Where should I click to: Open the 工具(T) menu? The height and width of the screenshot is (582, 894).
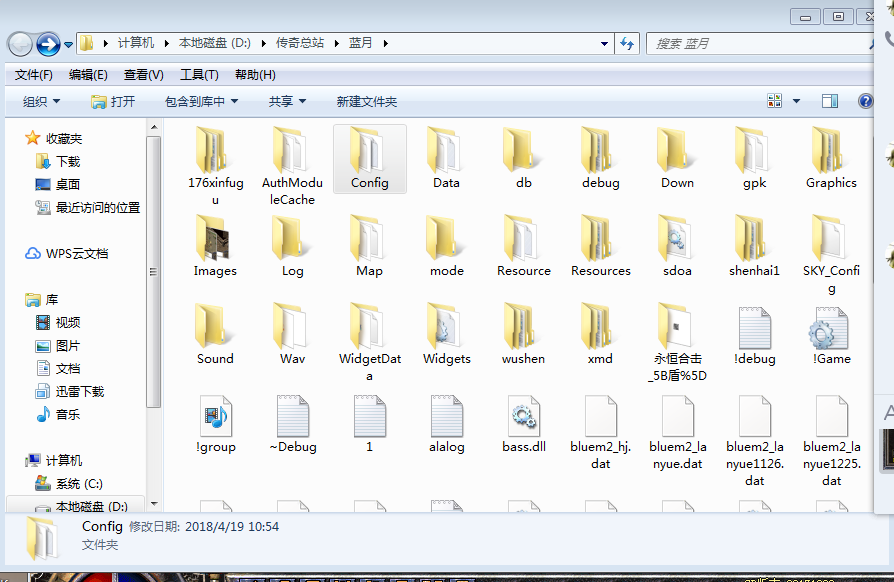(199, 75)
